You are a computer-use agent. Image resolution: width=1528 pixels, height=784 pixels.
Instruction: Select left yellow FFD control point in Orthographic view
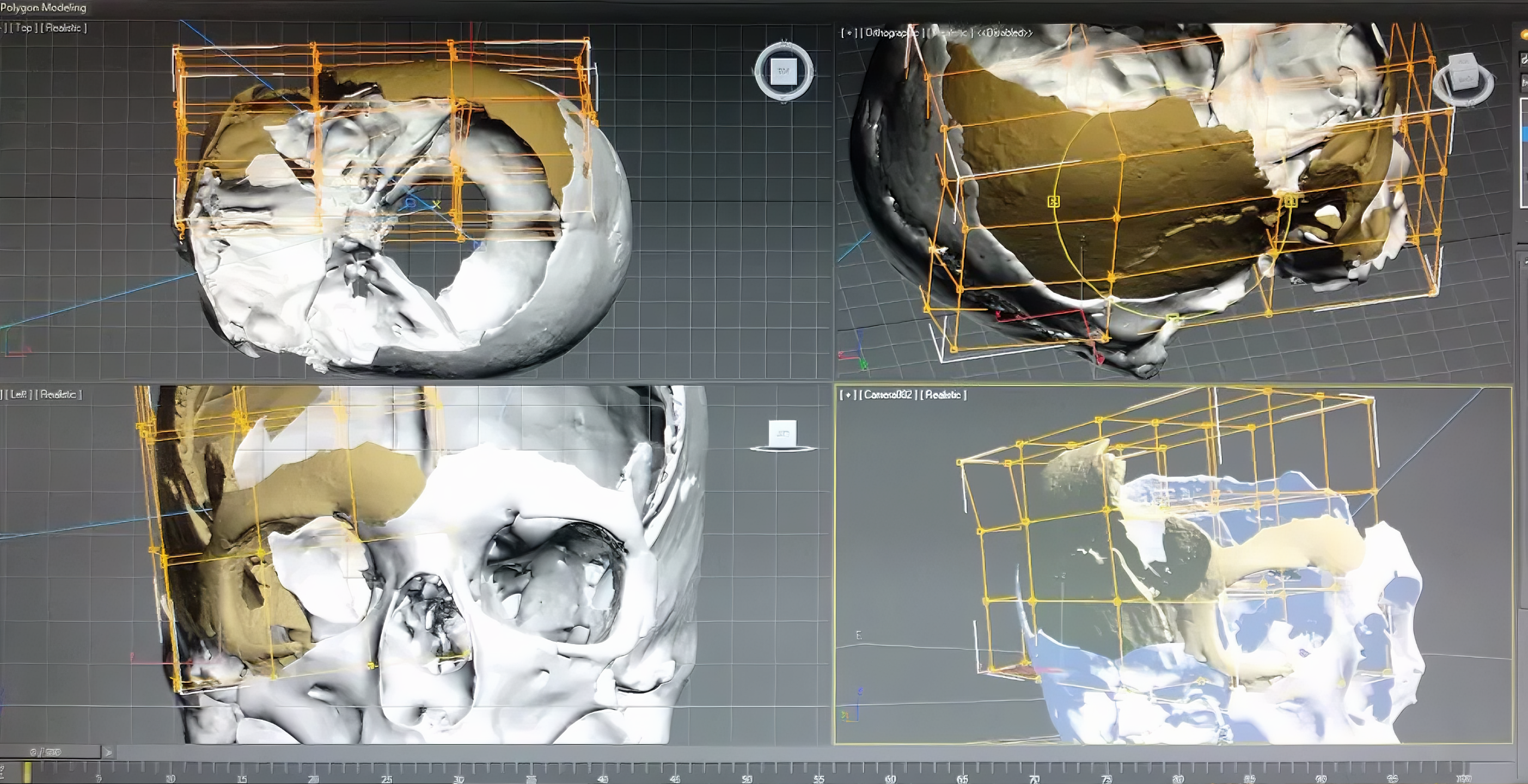coord(1054,201)
